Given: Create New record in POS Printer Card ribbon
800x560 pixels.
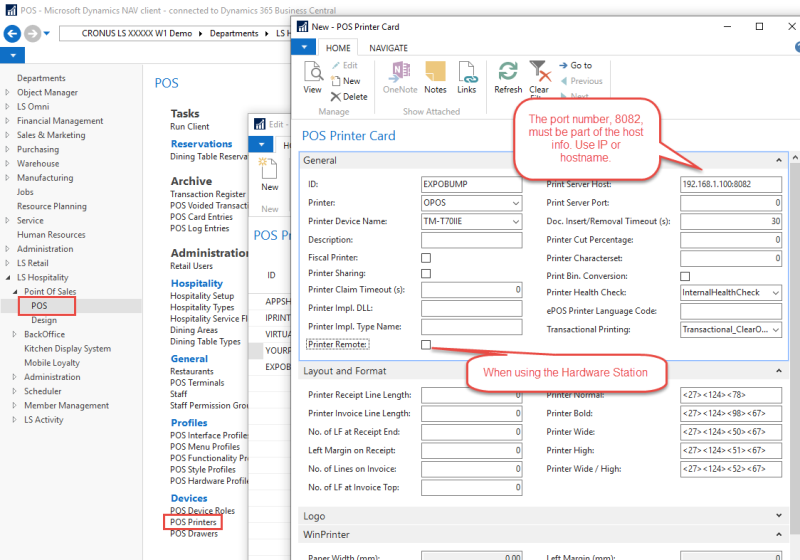Looking at the screenshot, I should coord(346,81).
